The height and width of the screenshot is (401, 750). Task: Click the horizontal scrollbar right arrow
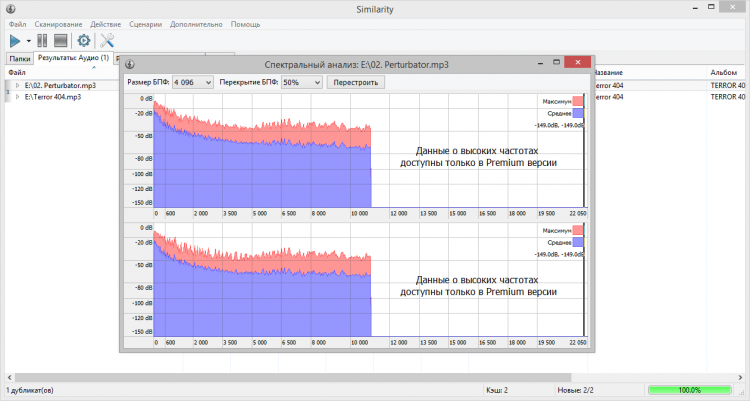point(740,378)
